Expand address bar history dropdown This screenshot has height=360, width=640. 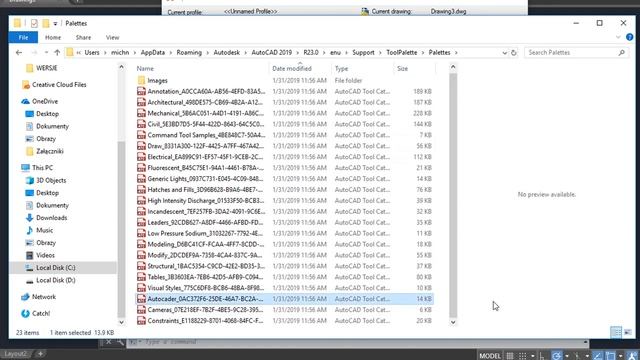(x=504, y=53)
